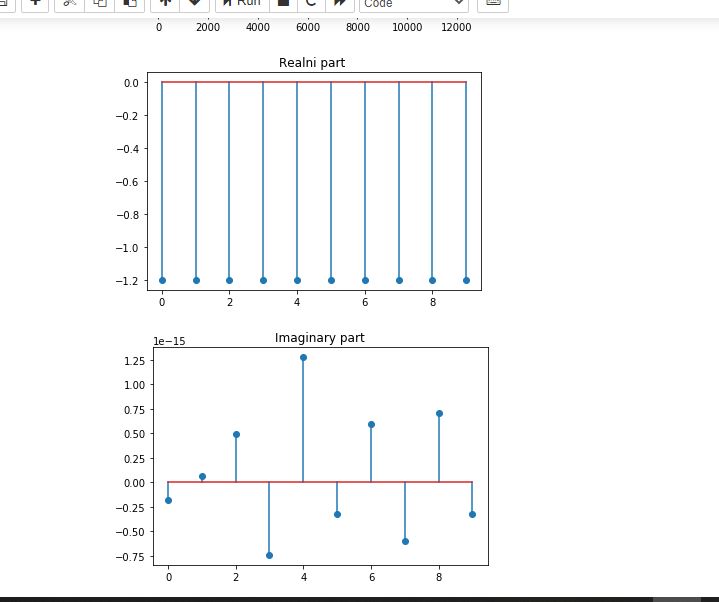Cut the selected cell with scissors icon
This screenshot has width=719, height=602.
pos(70,4)
